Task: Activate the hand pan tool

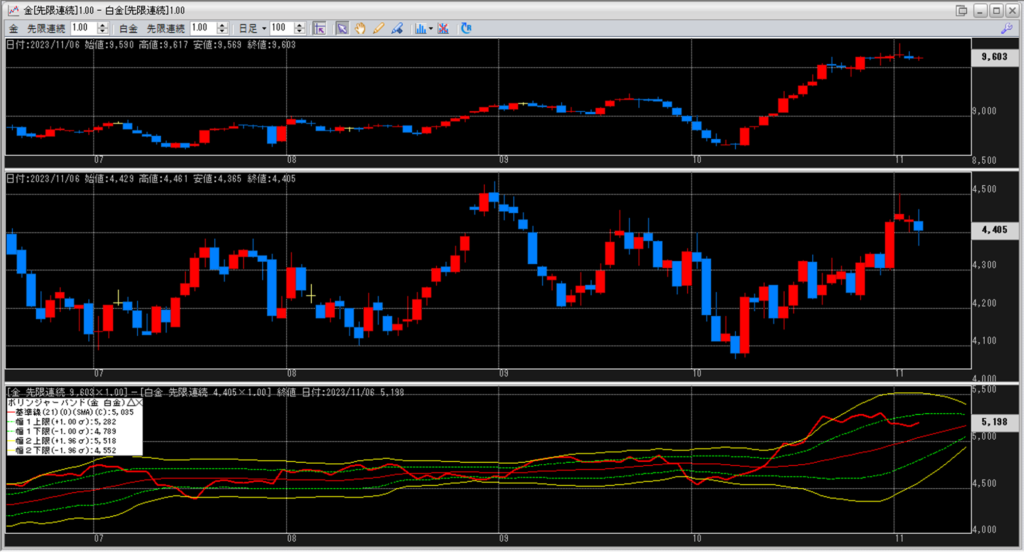Action: [x=360, y=28]
